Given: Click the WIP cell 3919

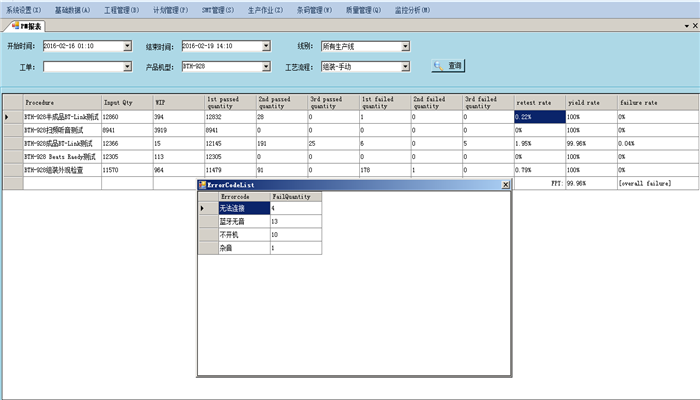Looking at the screenshot, I should coord(179,130).
